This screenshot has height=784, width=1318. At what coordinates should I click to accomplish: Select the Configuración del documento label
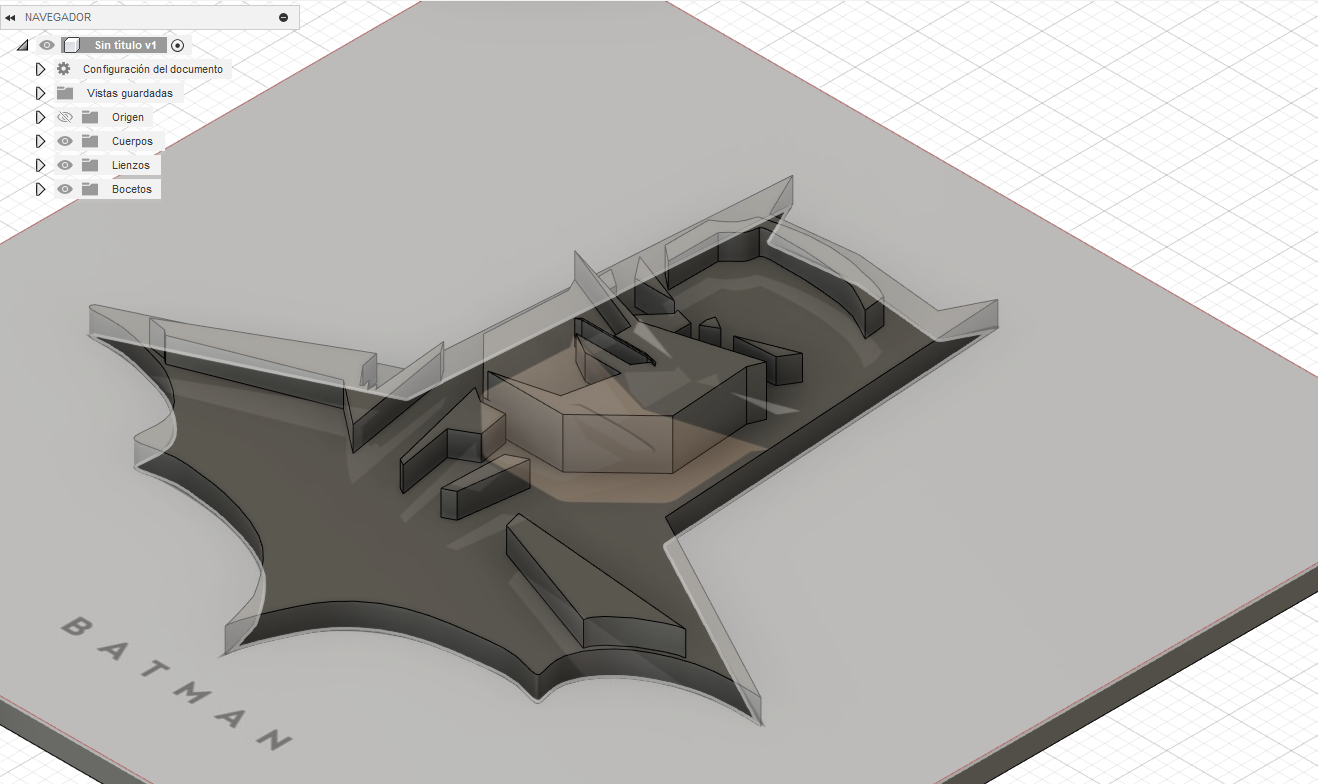(x=153, y=69)
